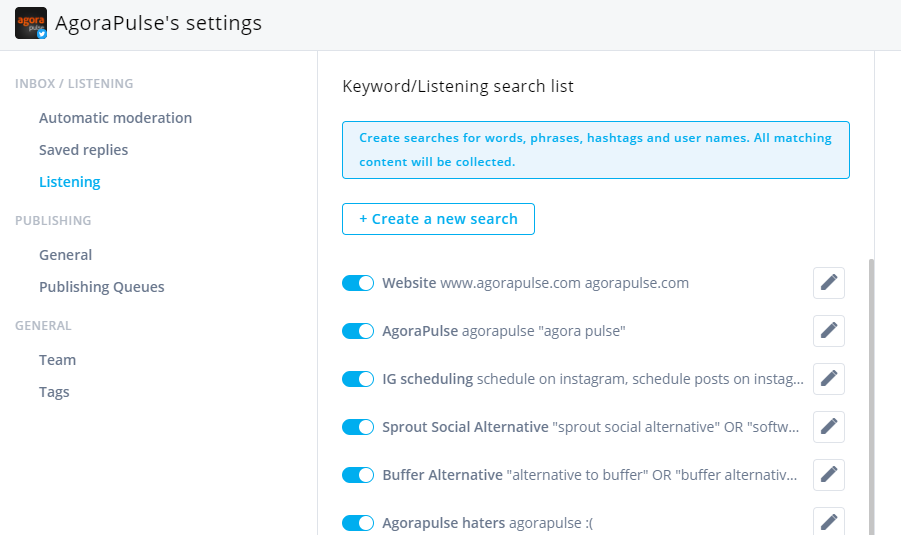Image resolution: width=901 pixels, height=535 pixels.
Task: Open the Tags settings page
Action: click(54, 392)
